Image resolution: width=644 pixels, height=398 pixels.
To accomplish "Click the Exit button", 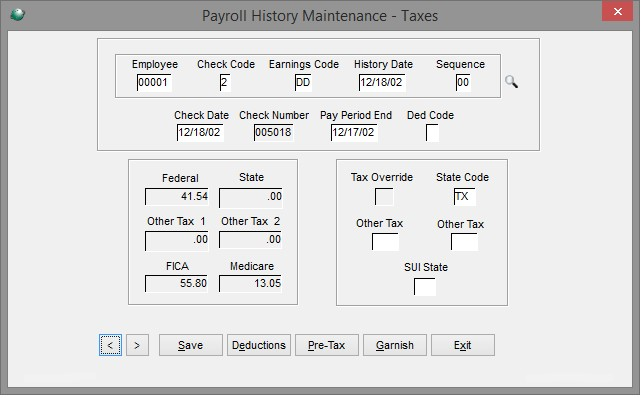I will point(462,345).
